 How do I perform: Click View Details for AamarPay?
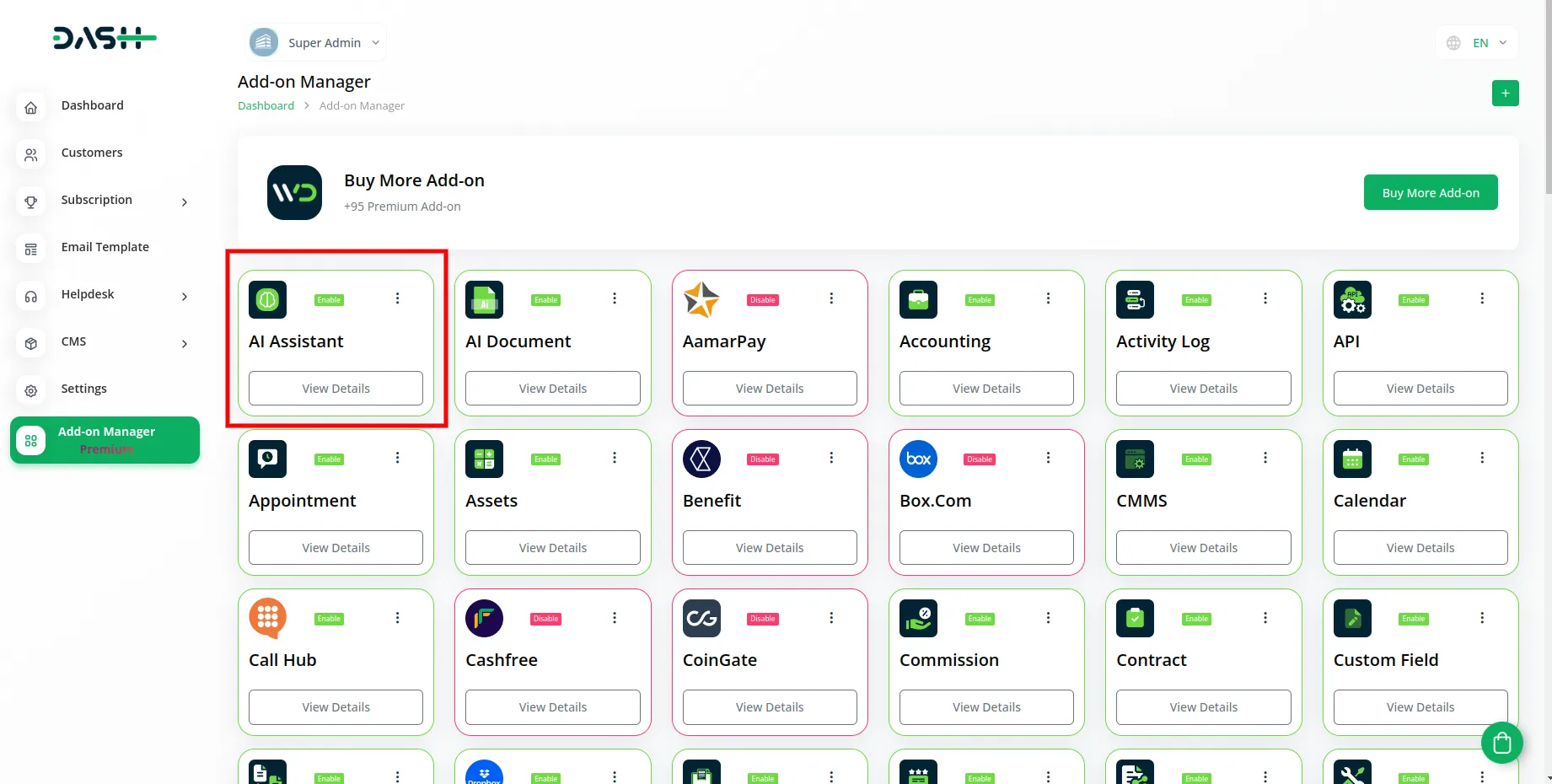coord(770,389)
